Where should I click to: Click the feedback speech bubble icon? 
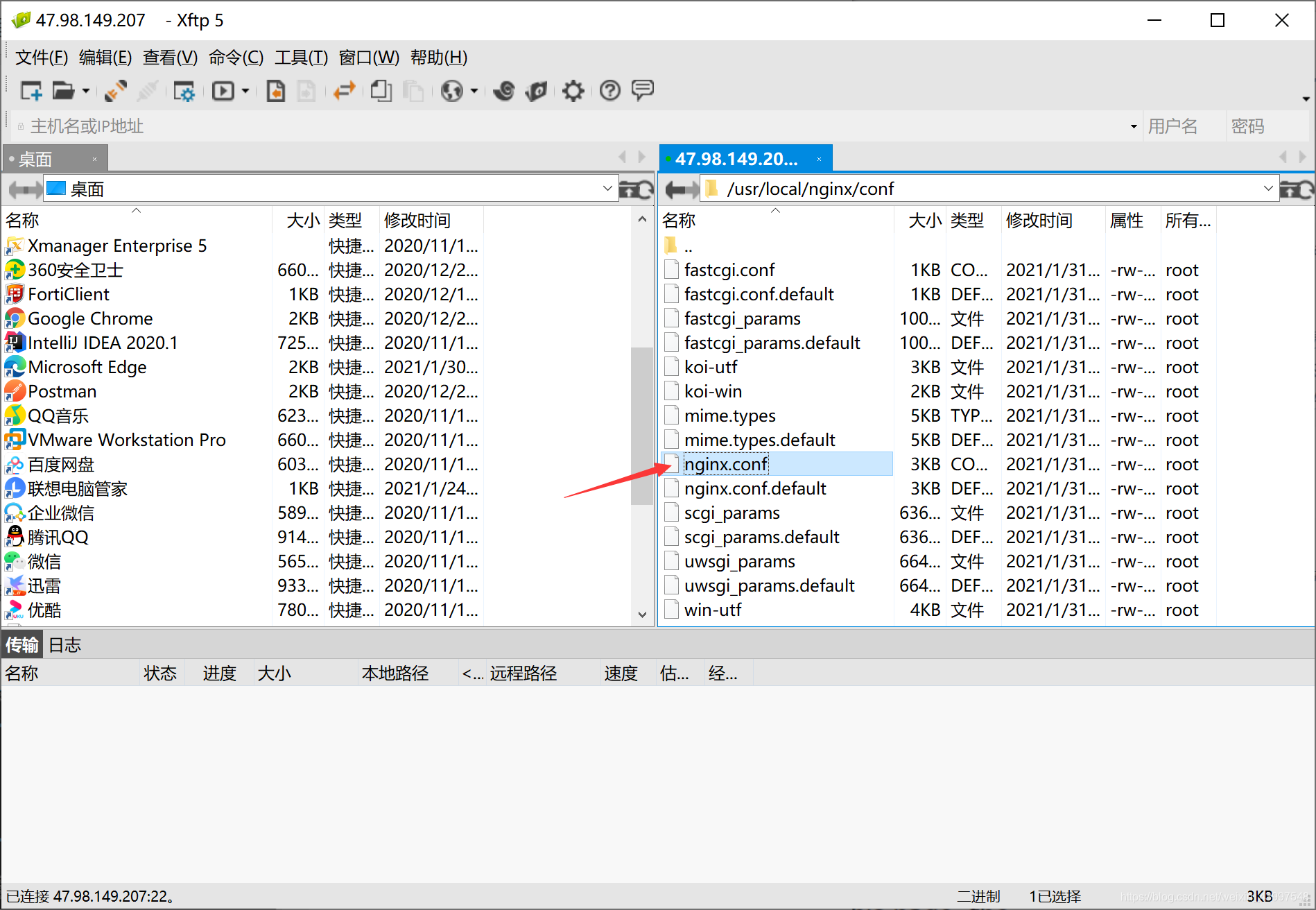pos(643,90)
